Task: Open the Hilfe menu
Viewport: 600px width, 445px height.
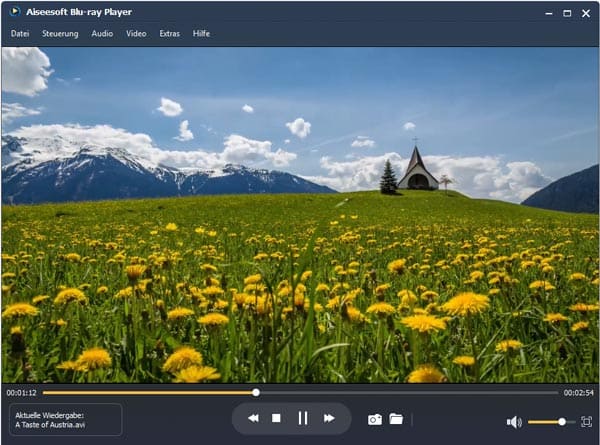Action: (x=201, y=33)
